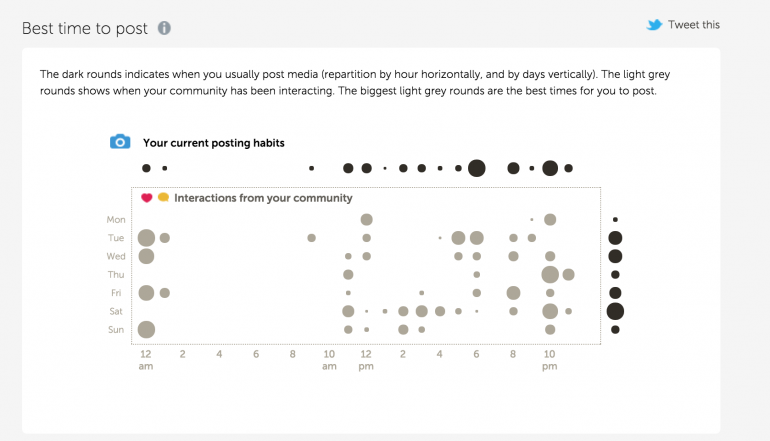Select the large grey bubble for Tue 12 am
The width and height of the screenshot is (770, 441).
click(x=146, y=238)
